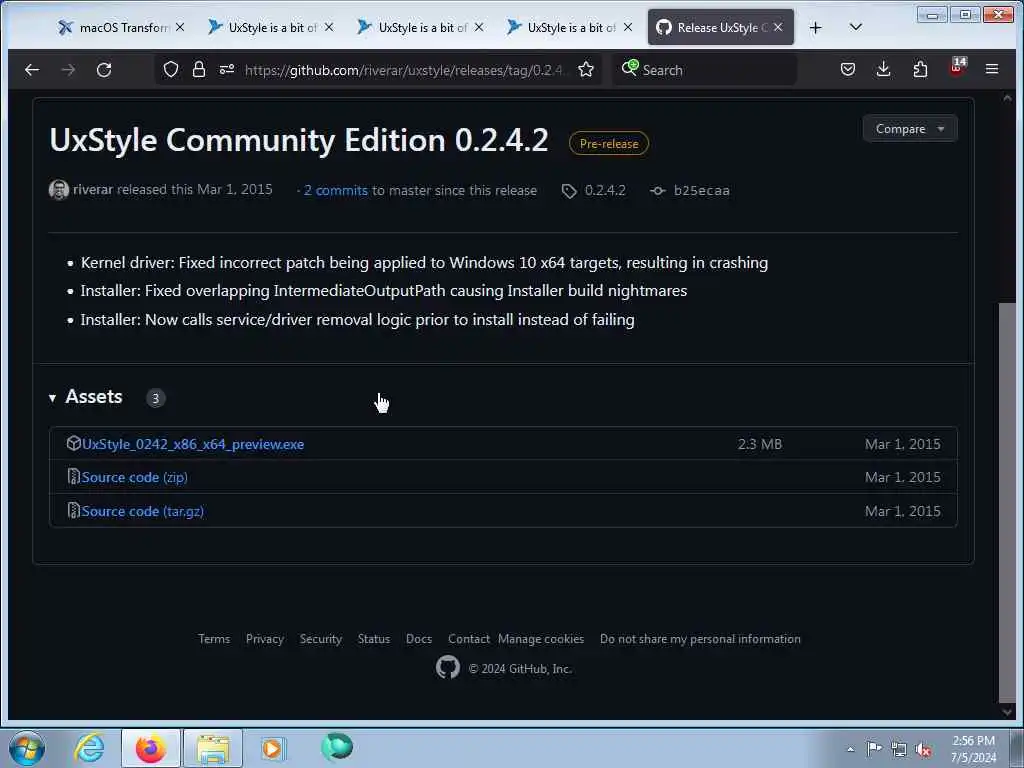Go back to the previous page
1024x768 pixels.
click(31, 70)
